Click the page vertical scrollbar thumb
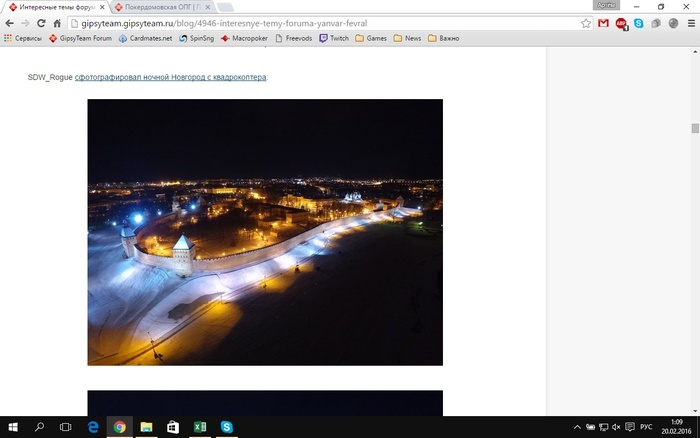The width and height of the screenshot is (700, 438). (x=695, y=129)
